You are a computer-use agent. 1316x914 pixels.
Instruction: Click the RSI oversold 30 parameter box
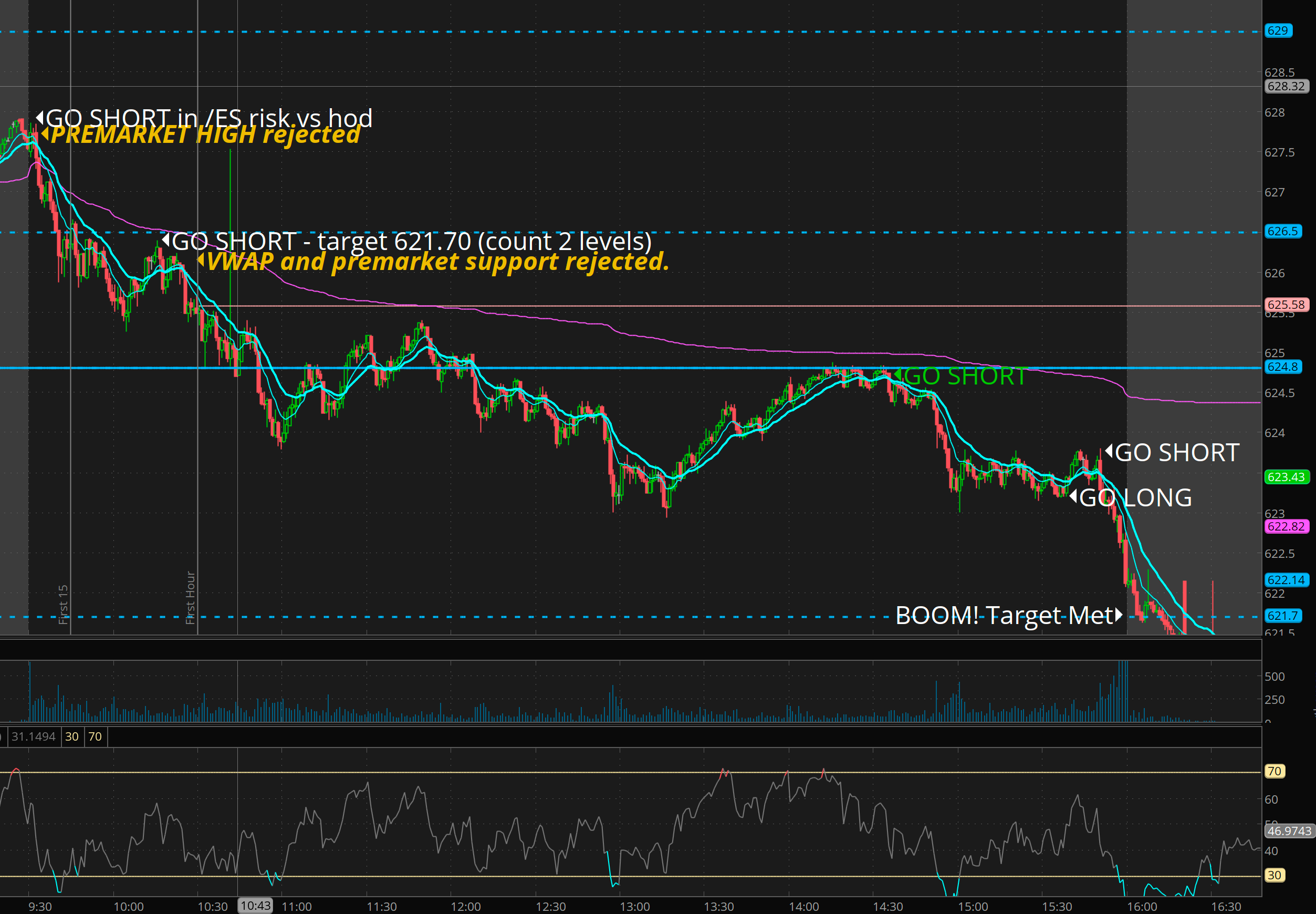pos(71,736)
